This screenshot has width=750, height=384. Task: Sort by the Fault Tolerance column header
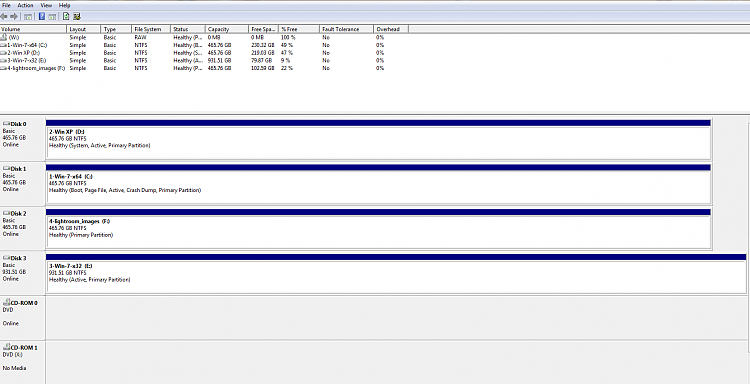click(x=346, y=29)
